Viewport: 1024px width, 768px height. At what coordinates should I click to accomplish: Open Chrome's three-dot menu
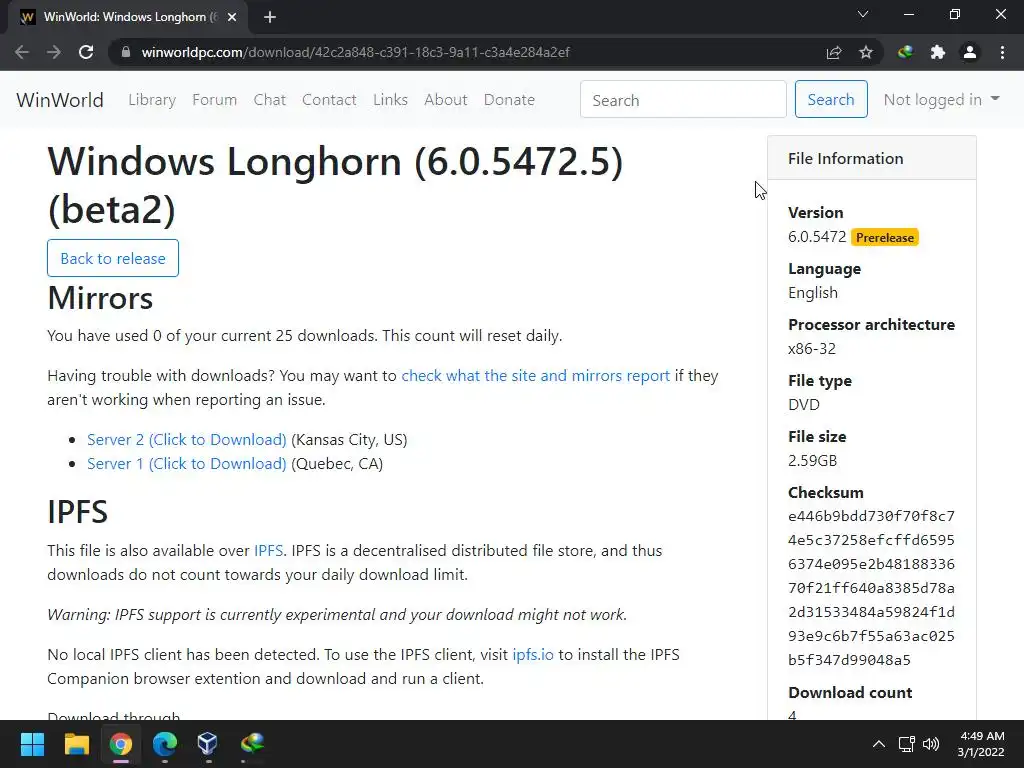tap(1002, 52)
